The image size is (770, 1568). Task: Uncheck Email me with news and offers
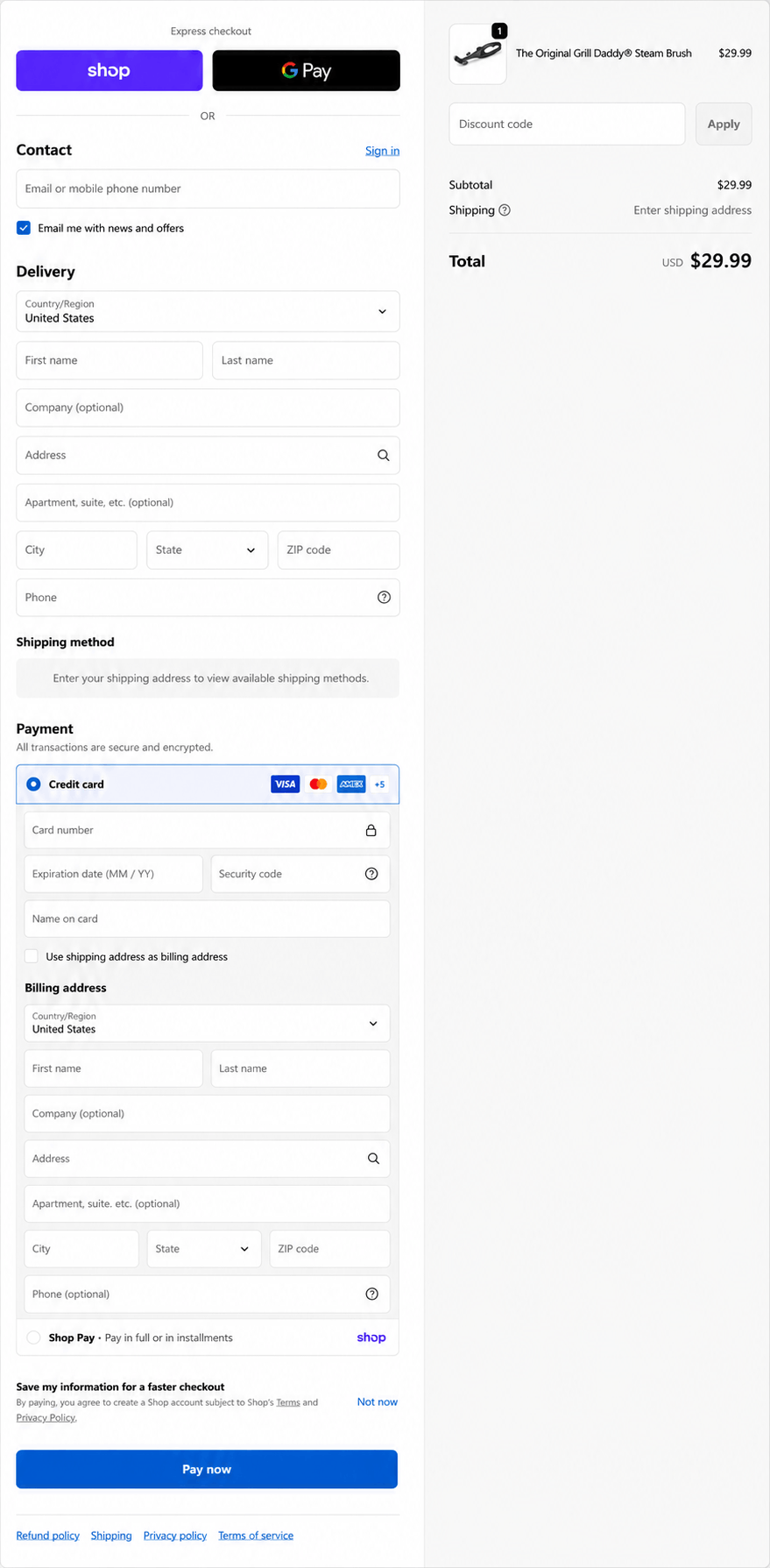click(24, 228)
